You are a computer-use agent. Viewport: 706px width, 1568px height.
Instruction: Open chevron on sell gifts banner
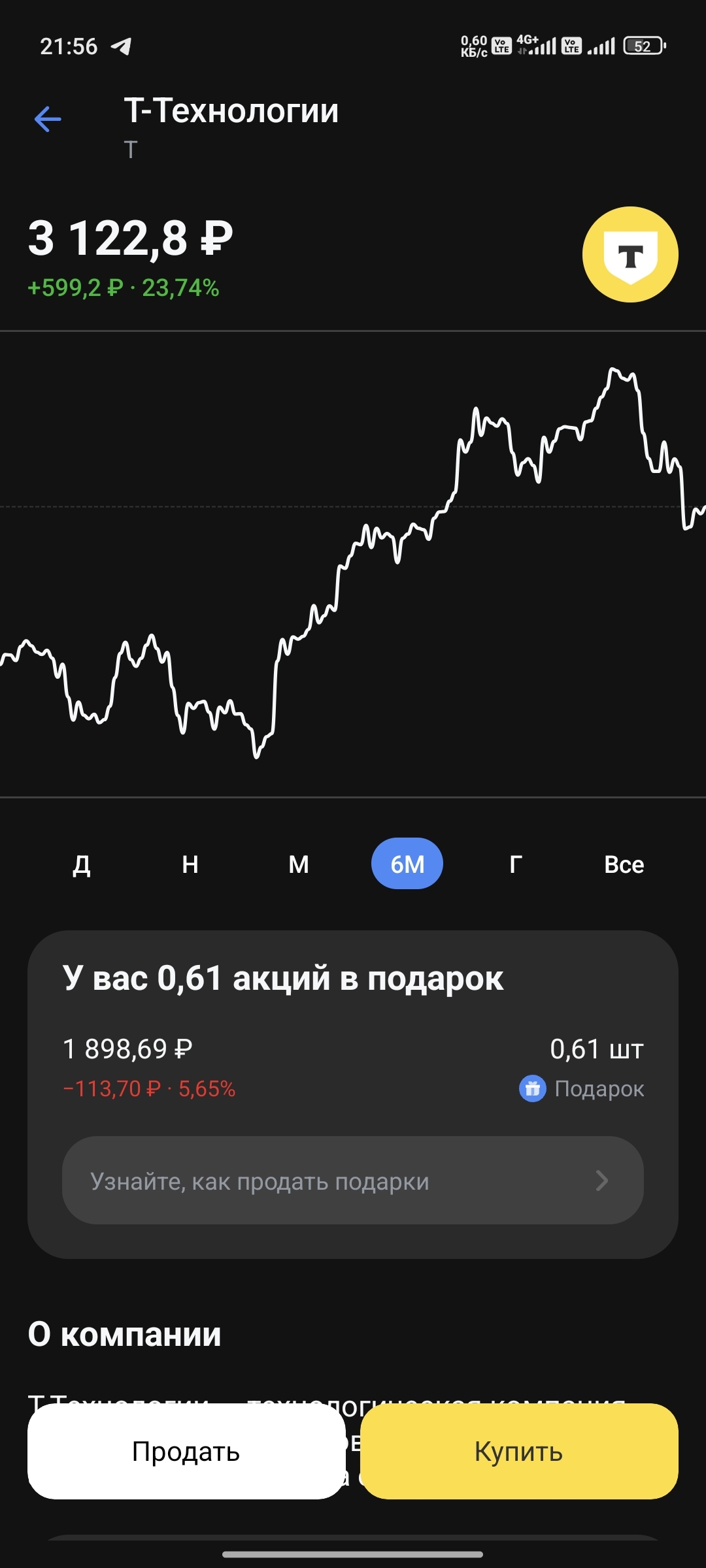[602, 1181]
